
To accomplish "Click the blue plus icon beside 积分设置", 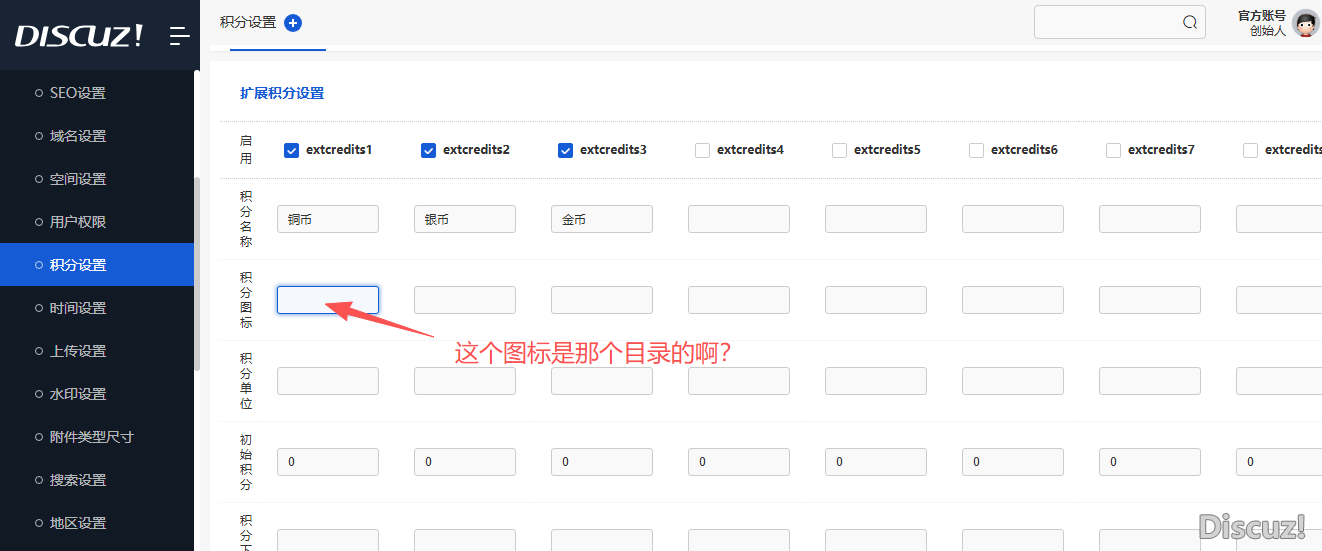I will [293, 23].
